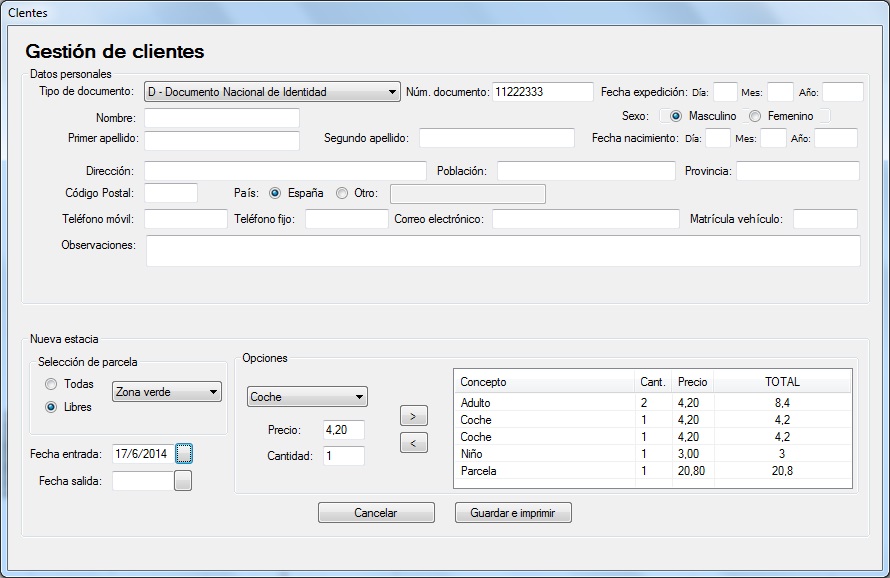Select the Parcela row in the table
This screenshot has height=578, width=890.
[x=653, y=471]
